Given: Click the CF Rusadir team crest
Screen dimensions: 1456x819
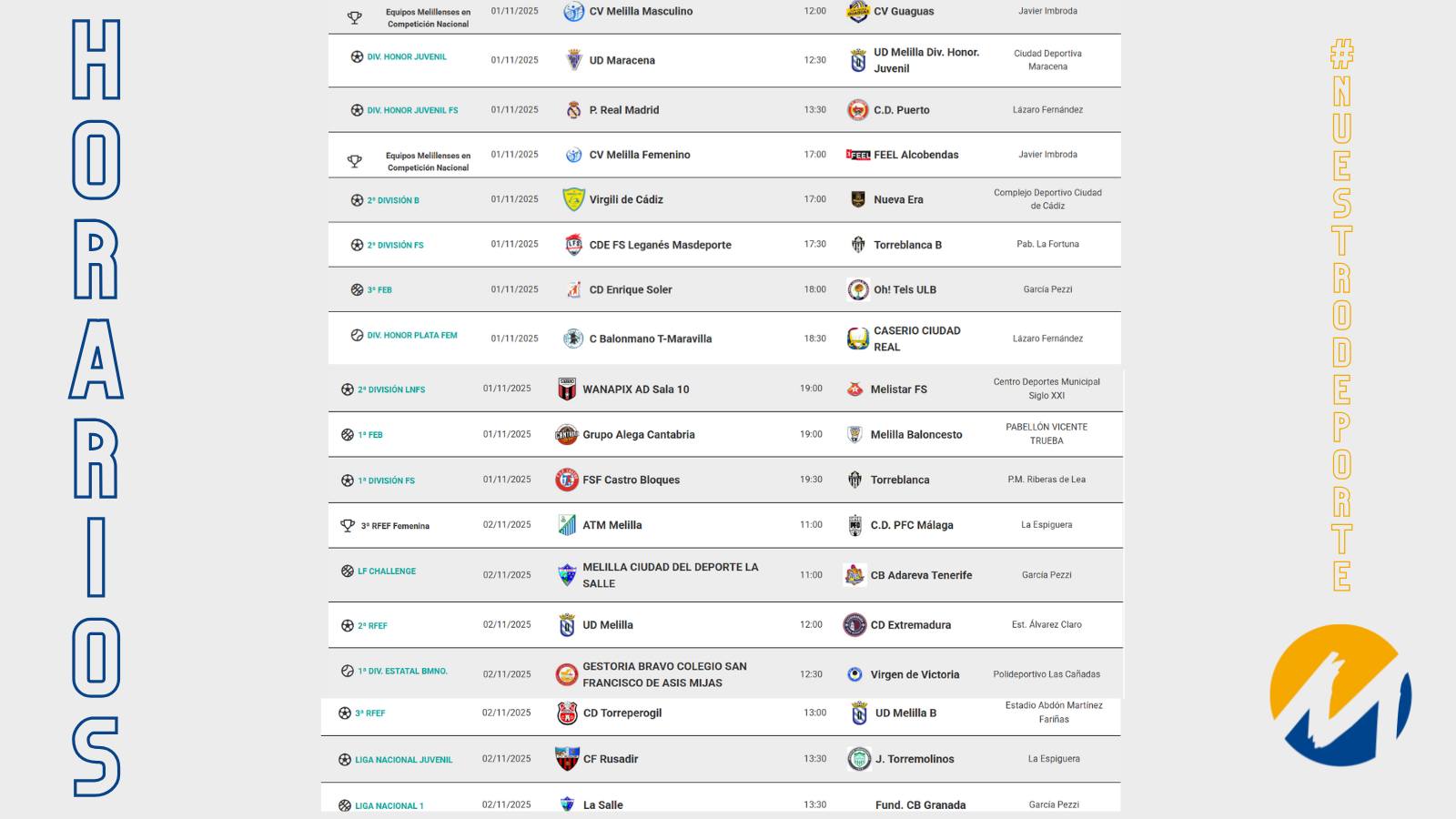Looking at the screenshot, I should pyautogui.click(x=567, y=759).
